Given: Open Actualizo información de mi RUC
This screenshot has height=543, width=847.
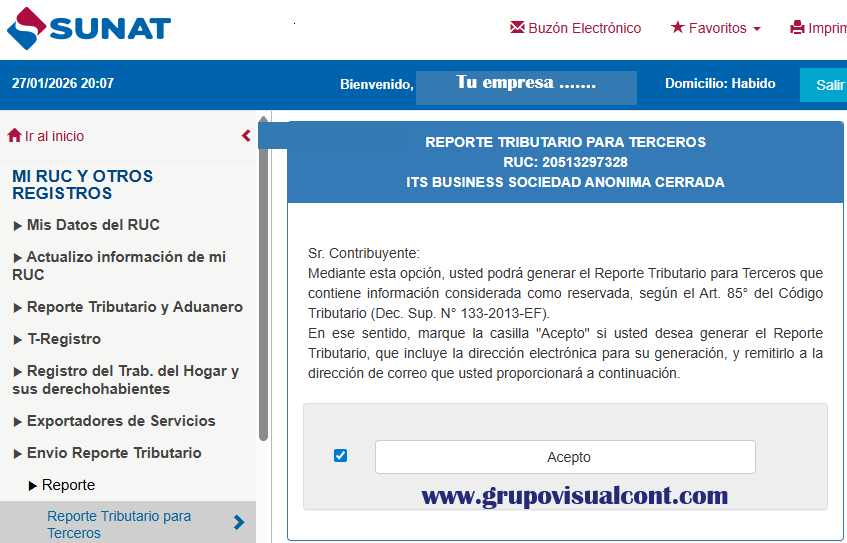Looking at the screenshot, I should coord(119,265).
